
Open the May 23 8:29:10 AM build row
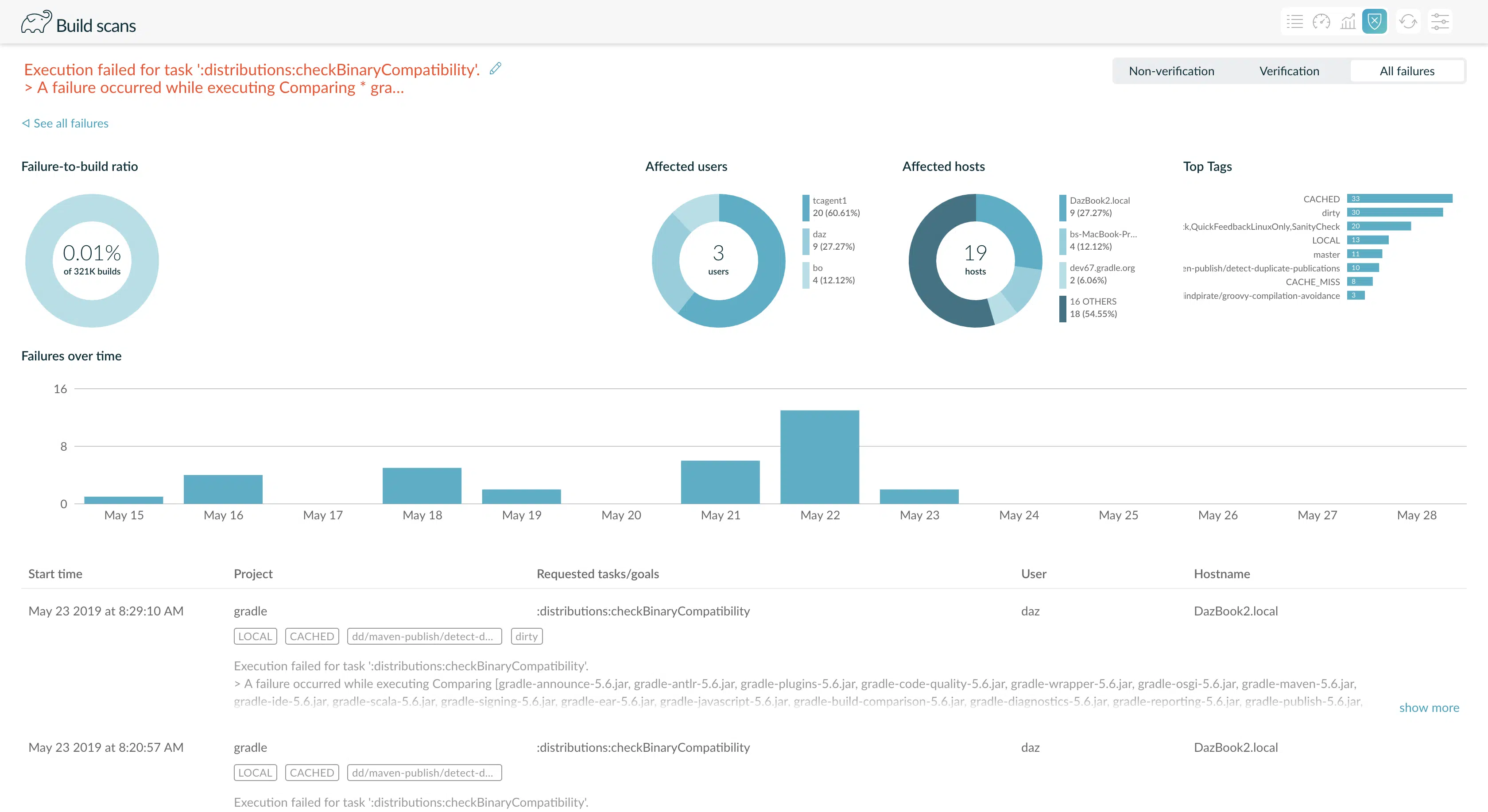click(x=744, y=611)
